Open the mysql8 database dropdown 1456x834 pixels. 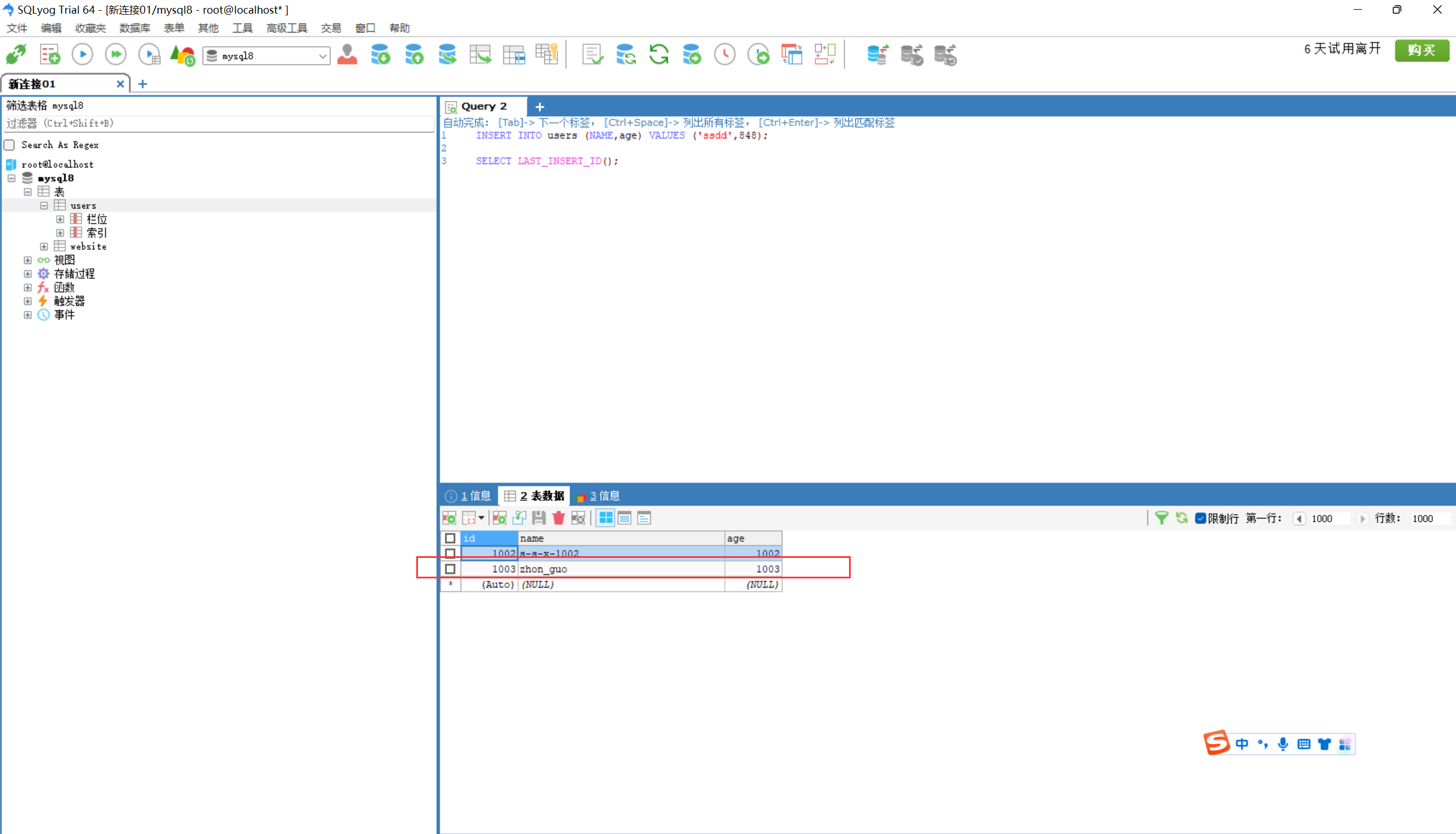tap(322, 56)
